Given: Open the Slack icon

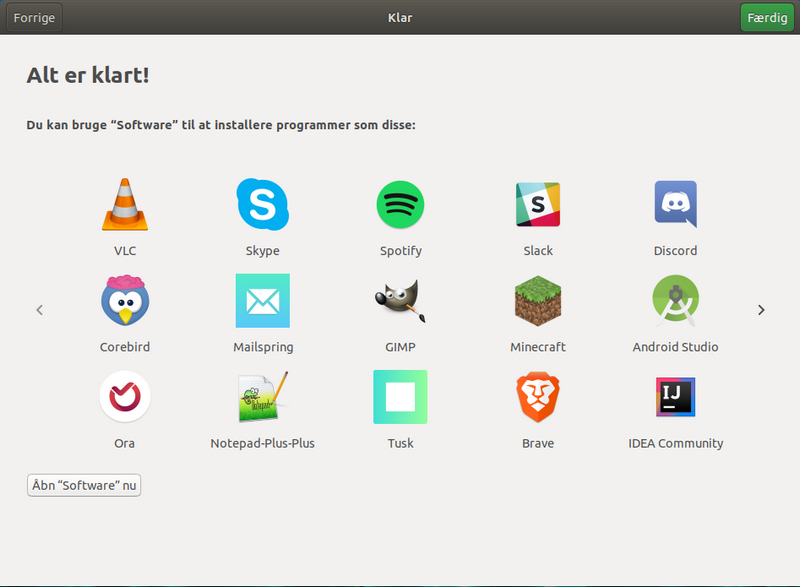Looking at the screenshot, I should pyautogui.click(x=538, y=204).
